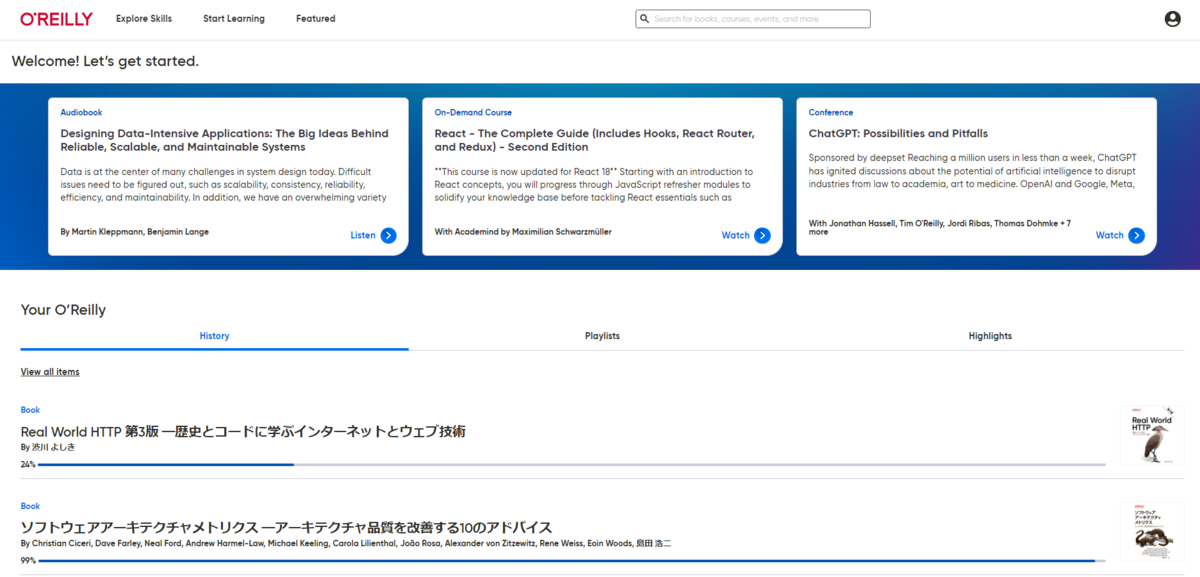
Task: Open the user account profile icon
Action: 1173,19
